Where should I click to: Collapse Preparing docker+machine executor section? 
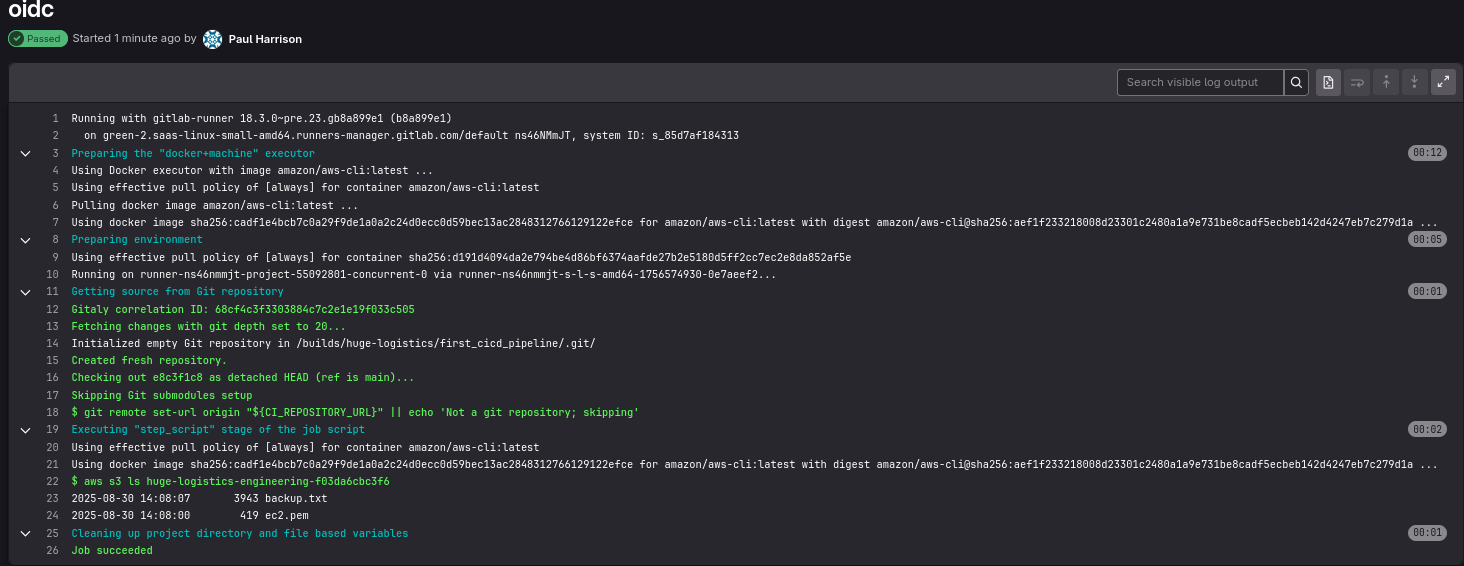pyautogui.click(x=25, y=154)
